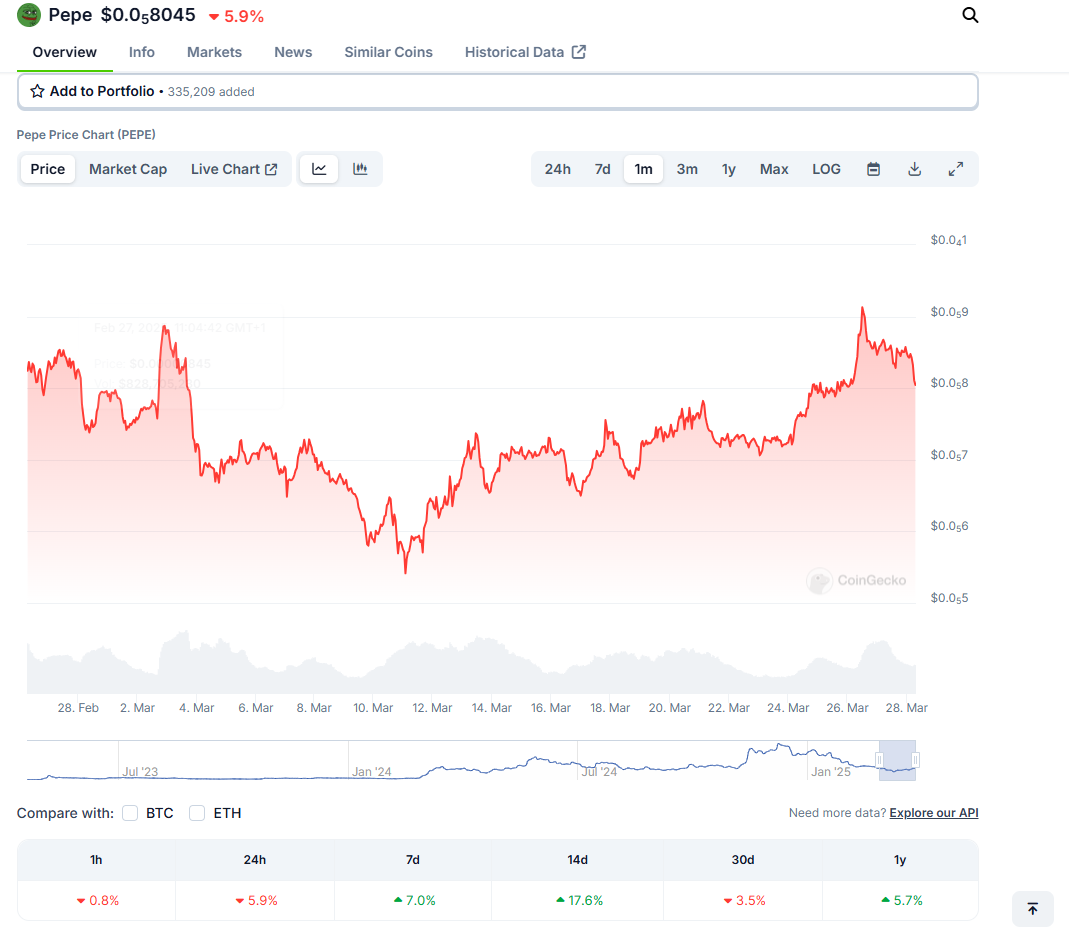Click the Pepe price in the header
This screenshot has width=1069, height=927.
pyautogui.click(x=148, y=15)
